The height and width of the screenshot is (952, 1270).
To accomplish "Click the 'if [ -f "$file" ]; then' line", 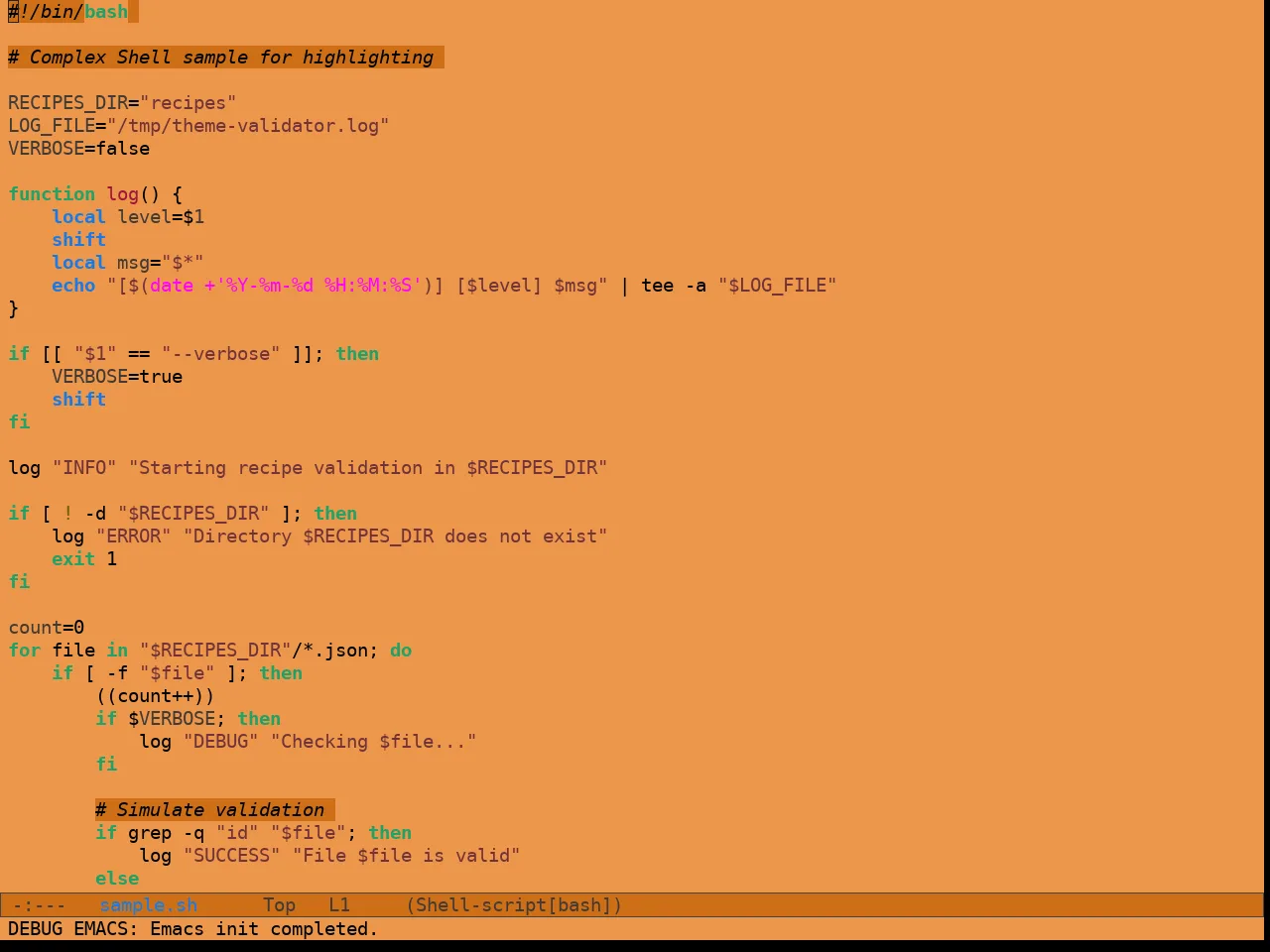I will pos(178,673).
